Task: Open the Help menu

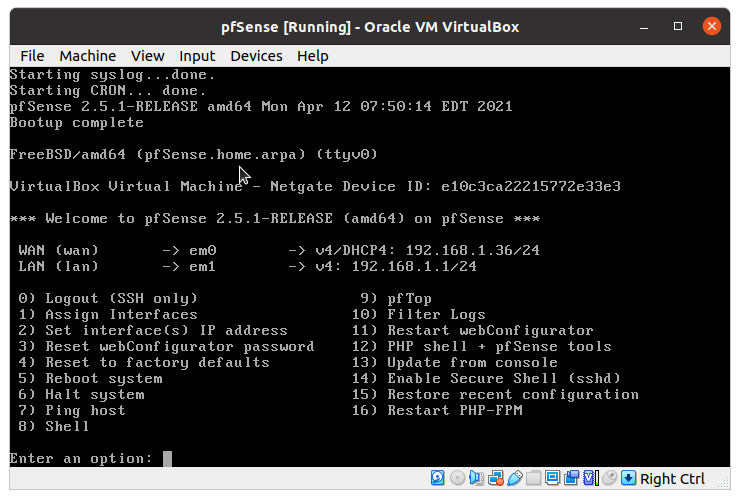Action: click(312, 56)
